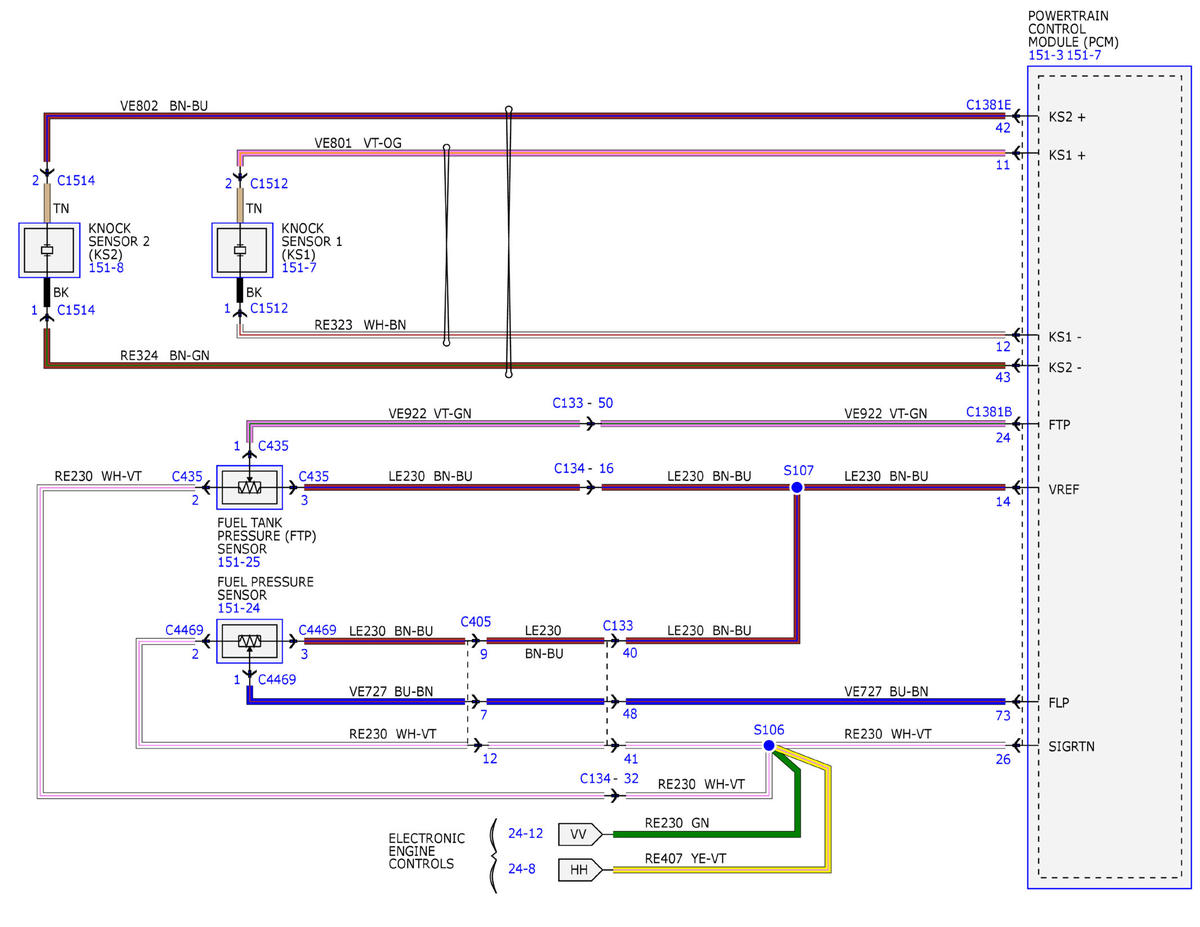Select the Fuel Pressure Sensor symbol
Viewport: 1200px width, 927px height.
point(249,641)
